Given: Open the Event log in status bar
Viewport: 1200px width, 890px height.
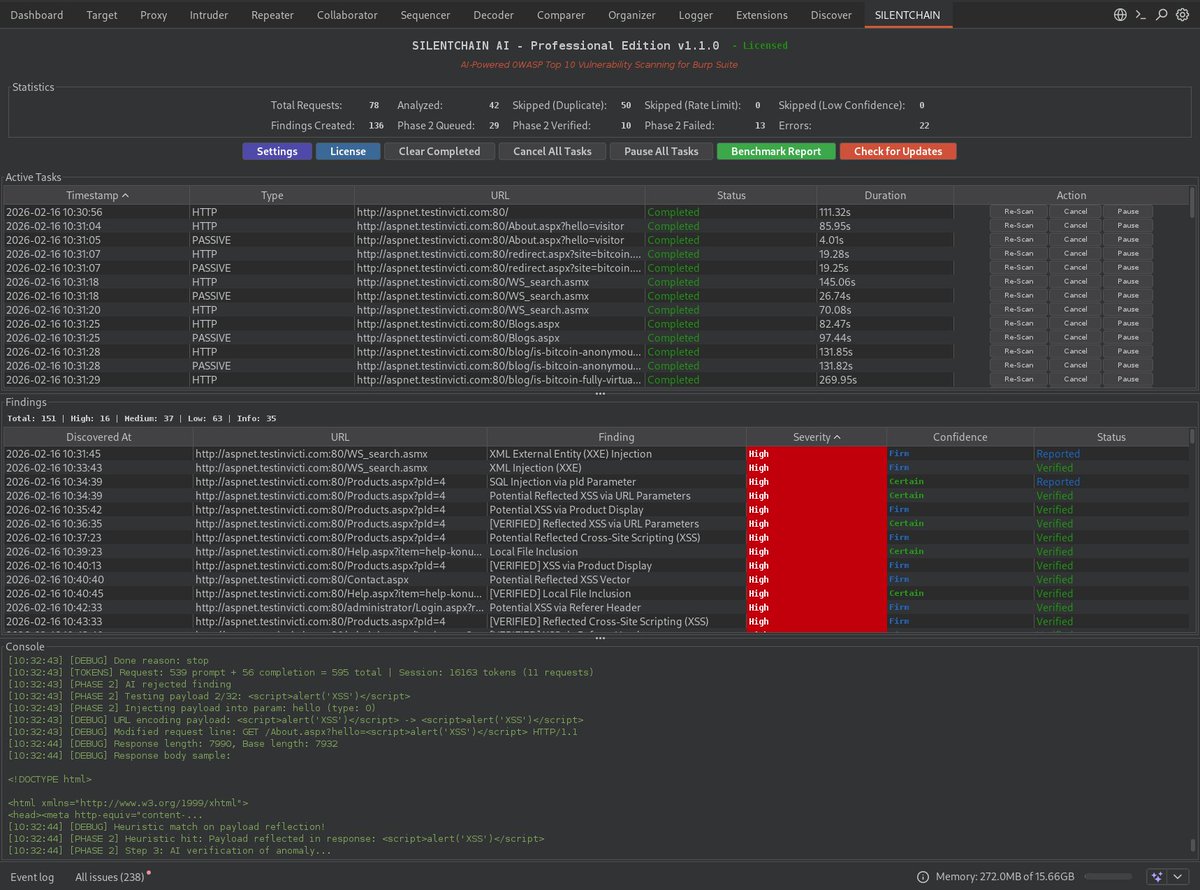Looking at the screenshot, I should [x=32, y=877].
